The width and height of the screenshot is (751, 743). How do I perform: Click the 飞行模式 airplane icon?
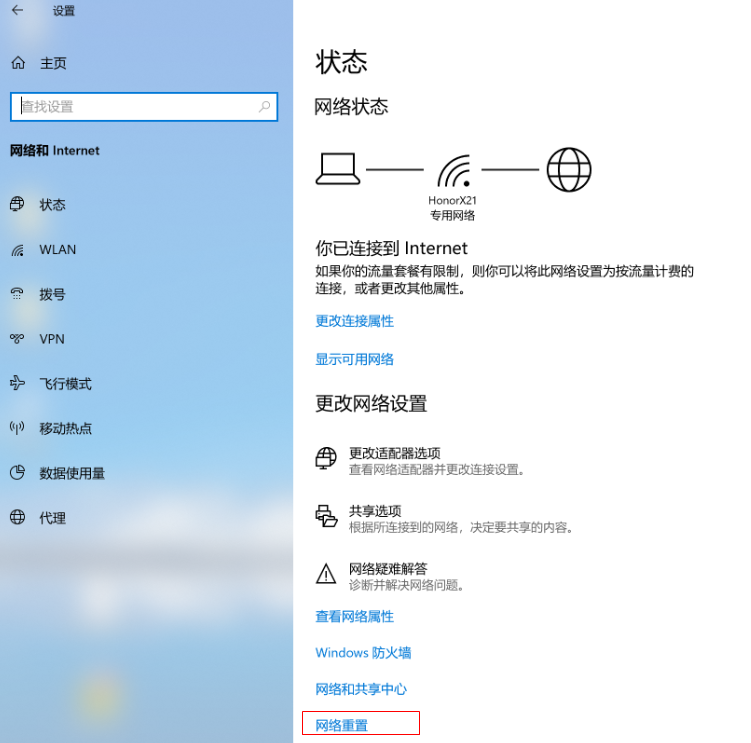pyautogui.click(x=17, y=383)
